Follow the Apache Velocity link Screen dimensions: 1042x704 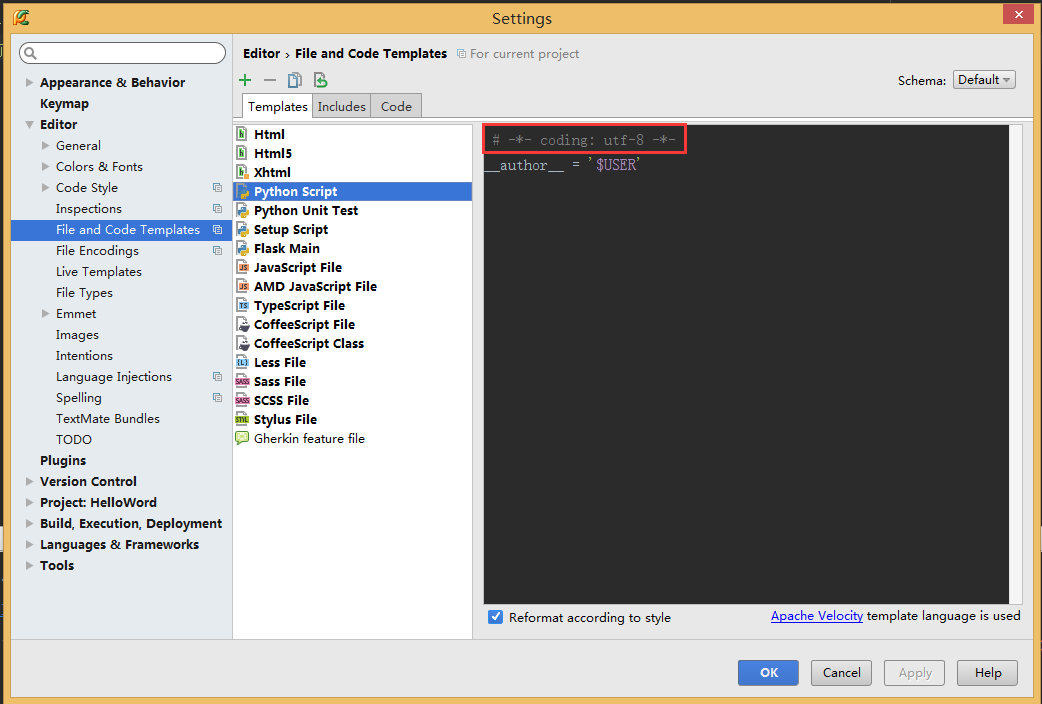point(817,616)
